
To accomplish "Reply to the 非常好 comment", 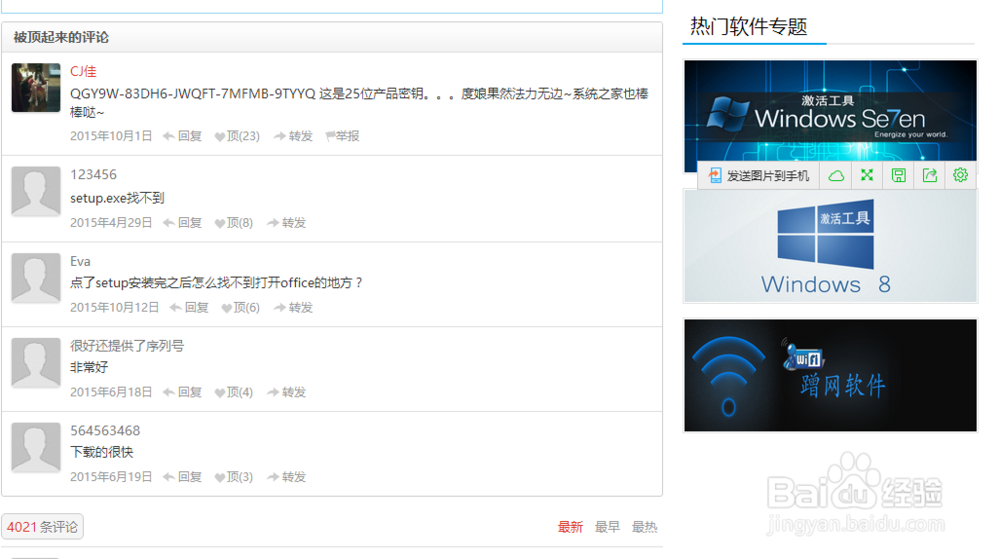I will (x=182, y=392).
